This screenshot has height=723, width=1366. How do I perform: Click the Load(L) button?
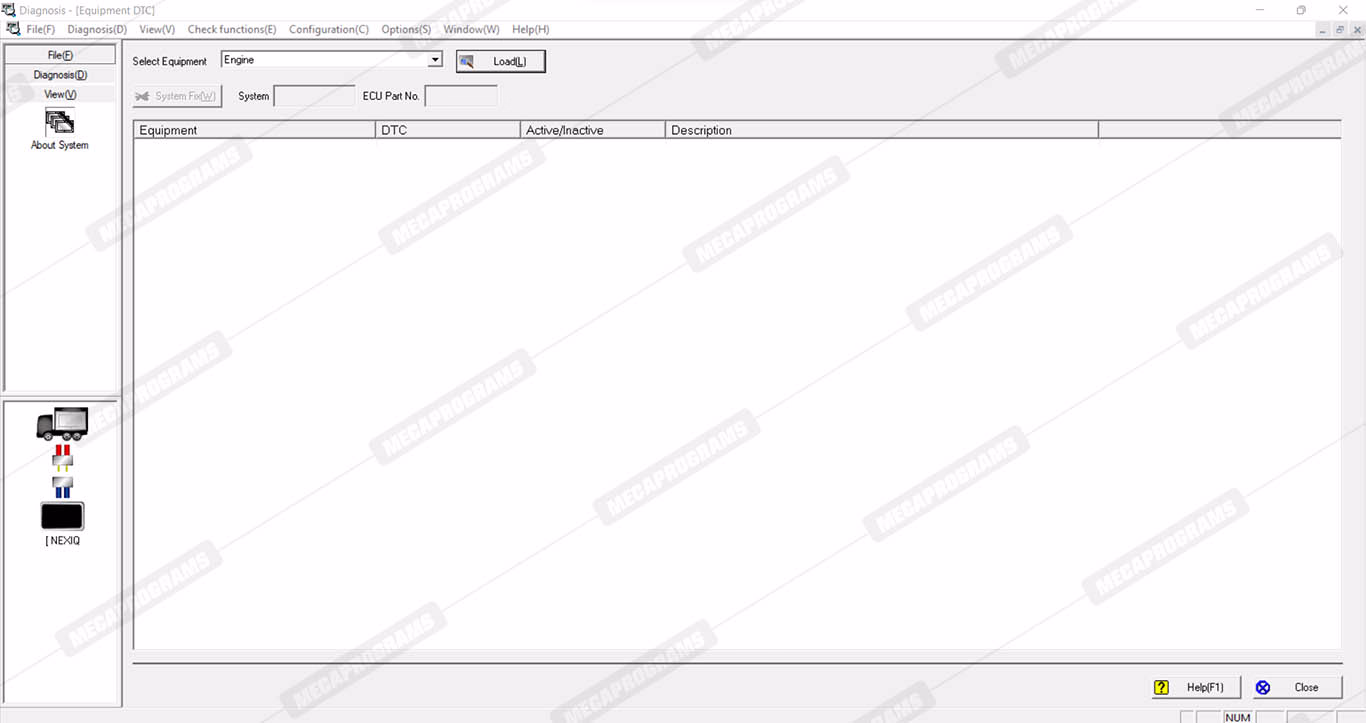pos(501,62)
